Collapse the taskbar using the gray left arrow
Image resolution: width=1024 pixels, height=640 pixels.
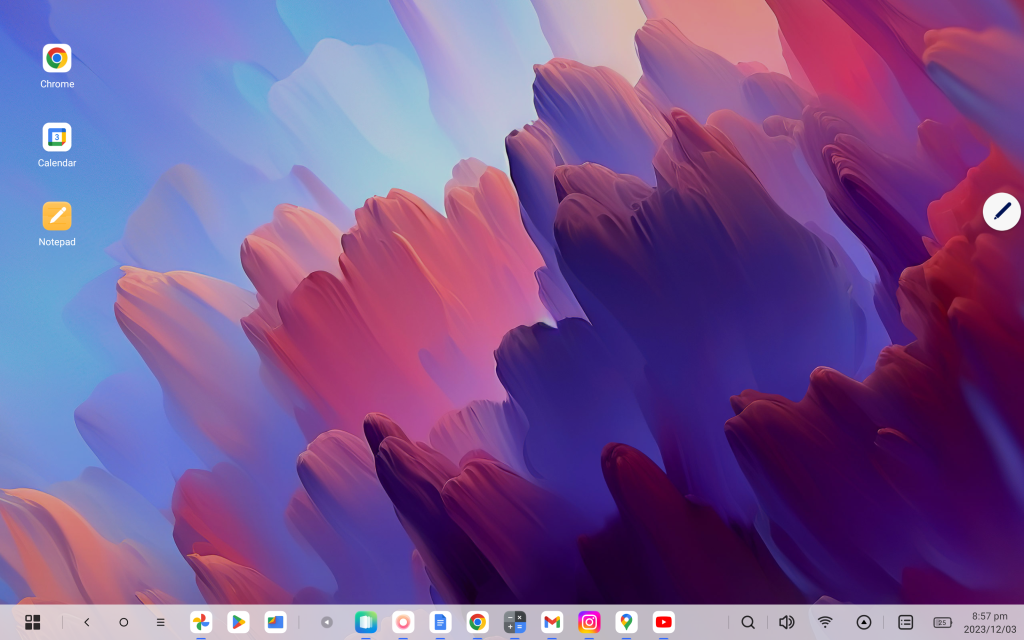coord(326,622)
